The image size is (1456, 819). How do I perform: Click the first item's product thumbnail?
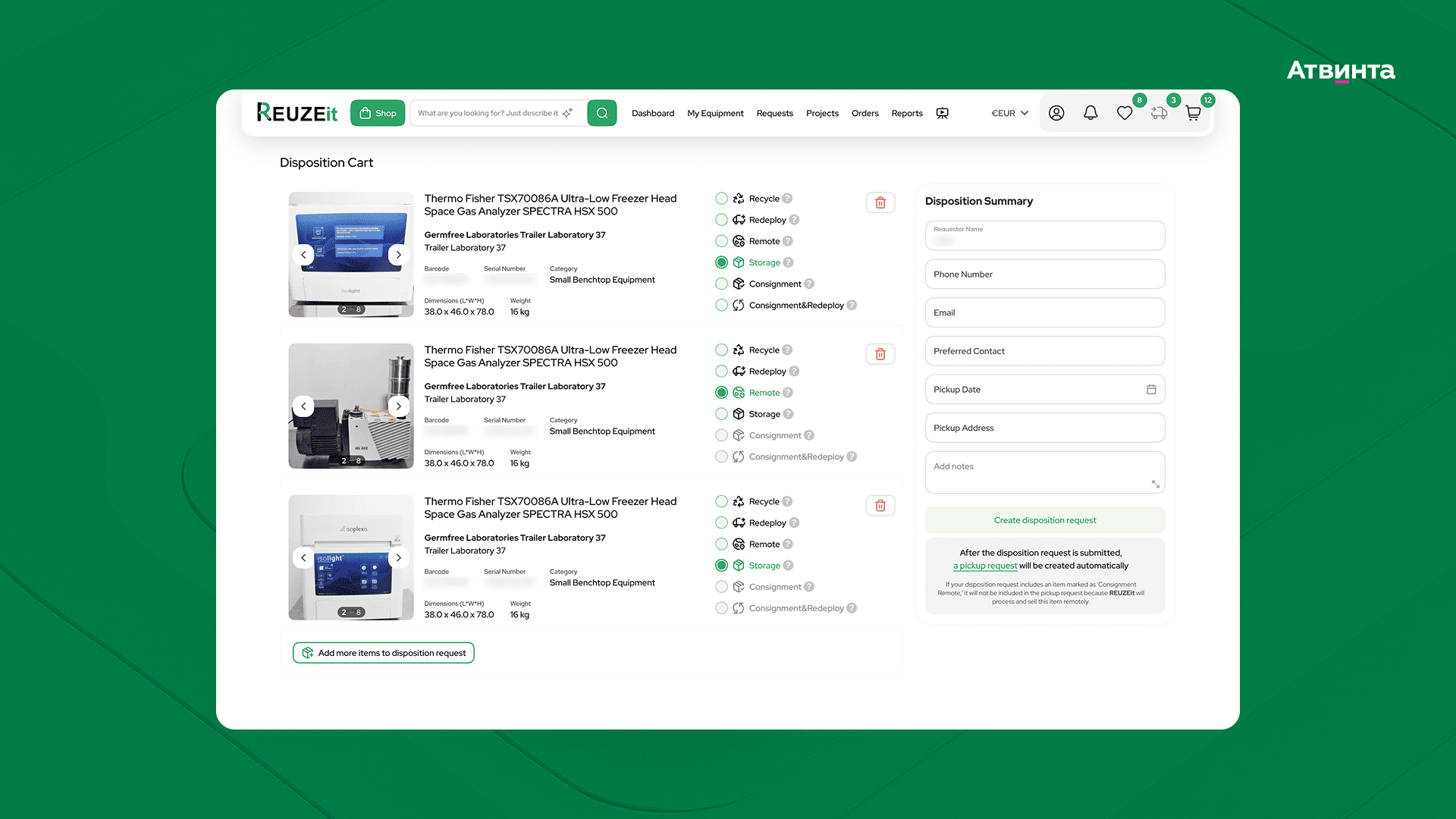click(351, 255)
